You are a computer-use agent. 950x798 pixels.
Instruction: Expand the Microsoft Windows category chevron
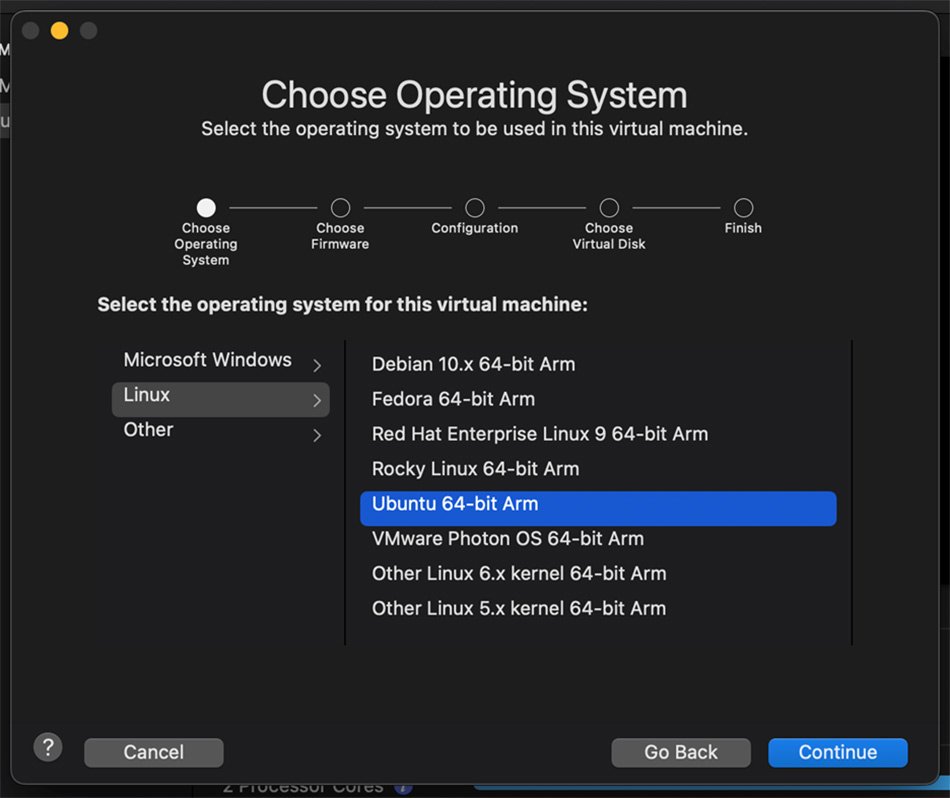[317, 366]
